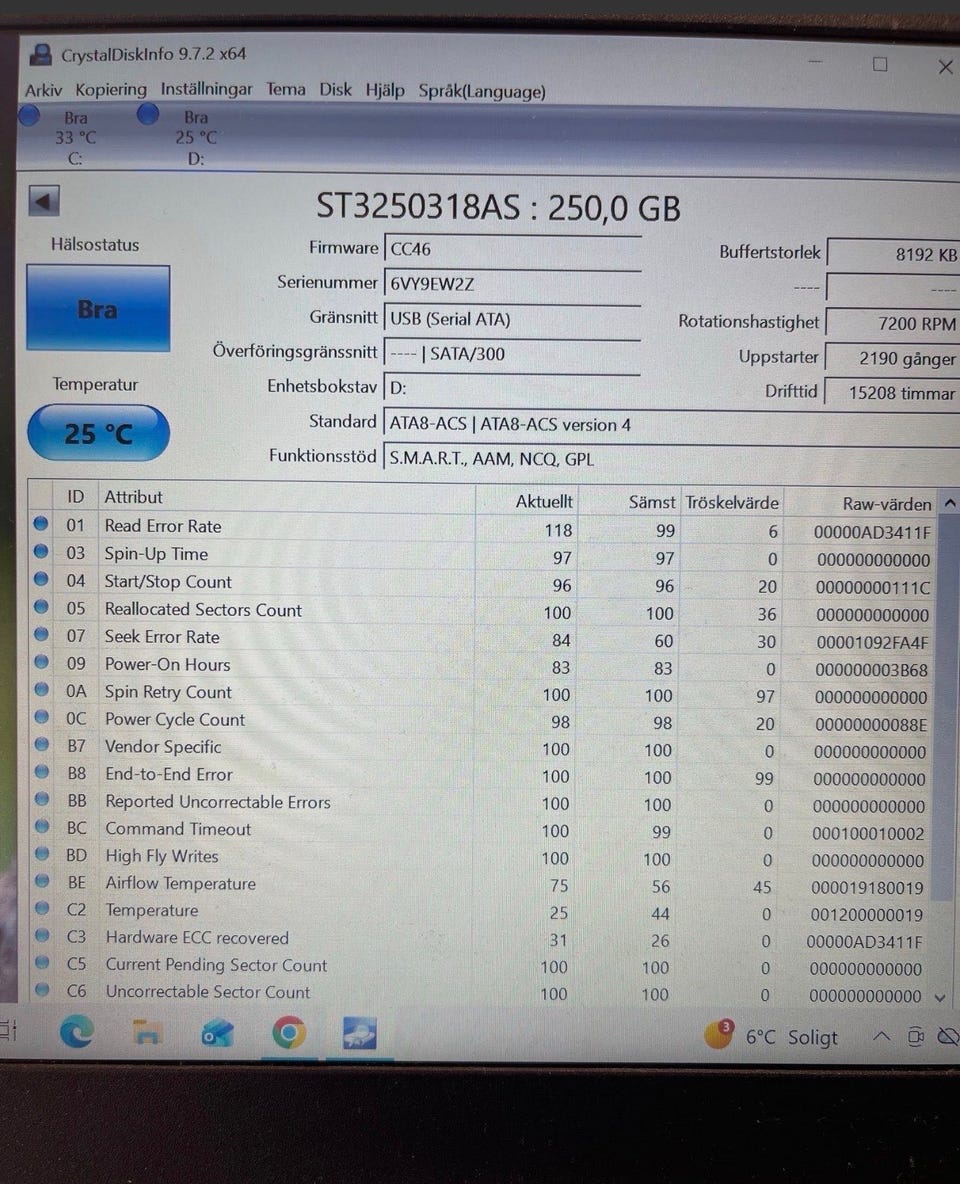Viewport: 960px width, 1184px height.
Task: Open the Kopiering menu
Action: click(111, 90)
